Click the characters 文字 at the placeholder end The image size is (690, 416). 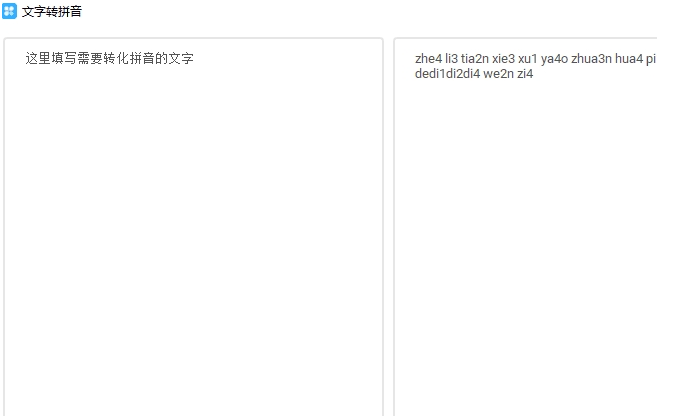[181, 58]
